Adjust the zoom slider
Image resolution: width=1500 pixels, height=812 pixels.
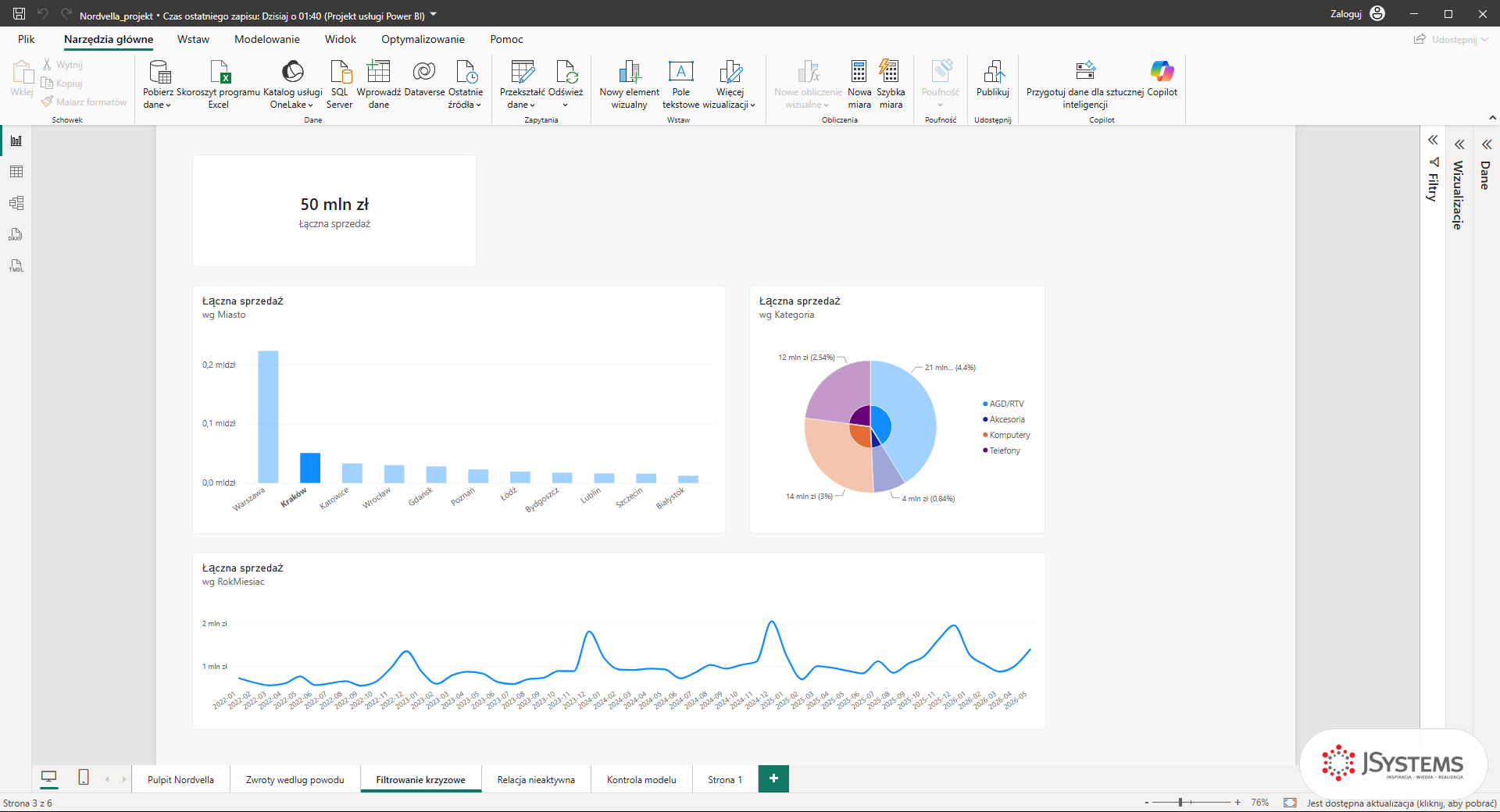tap(1180, 802)
